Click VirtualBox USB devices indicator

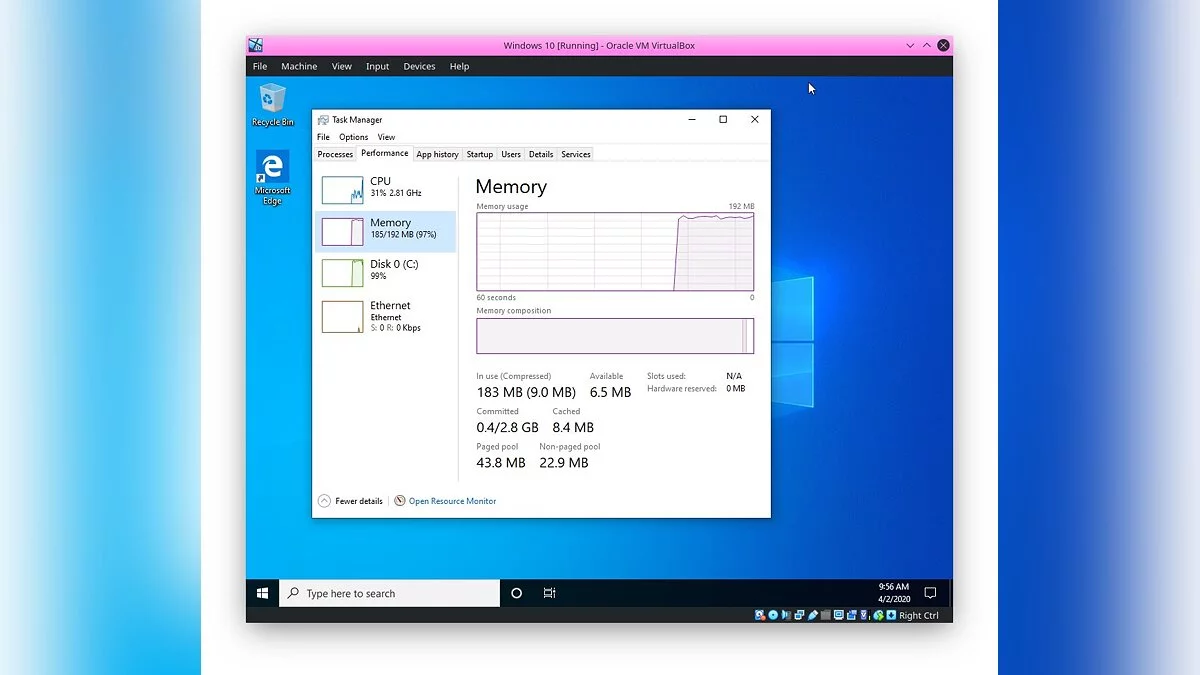click(x=812, y=615)
